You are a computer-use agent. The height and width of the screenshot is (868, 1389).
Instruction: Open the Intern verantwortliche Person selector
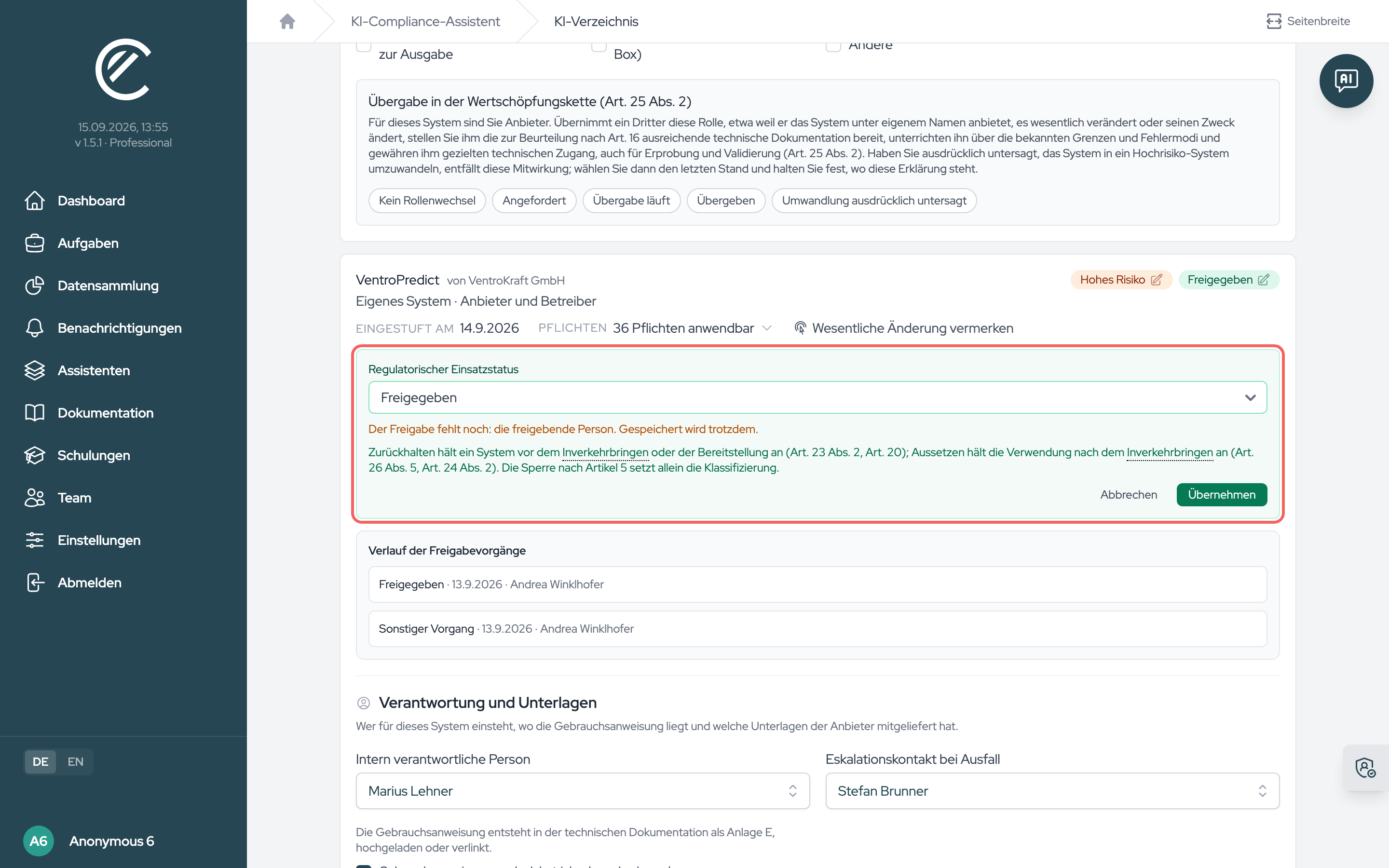583,790
